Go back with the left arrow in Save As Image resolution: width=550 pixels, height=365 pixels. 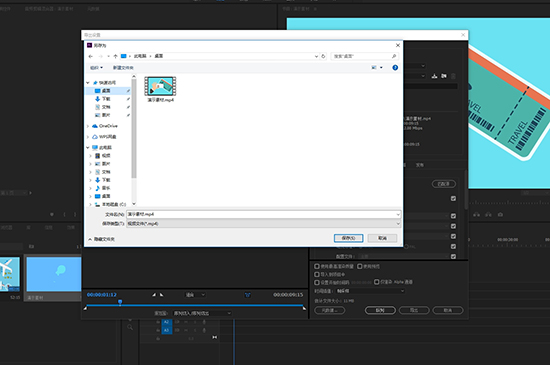tap(90, 56)
